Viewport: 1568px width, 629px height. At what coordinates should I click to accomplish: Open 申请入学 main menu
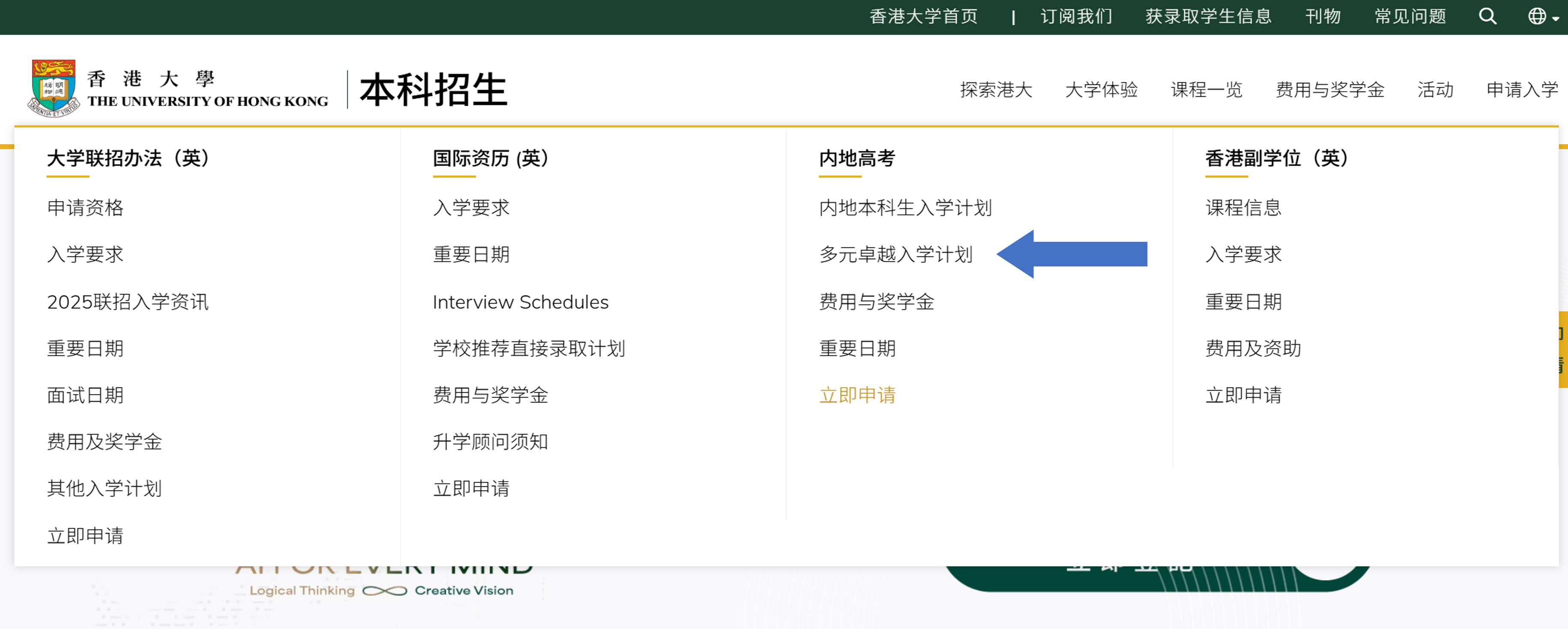tap(1521, 90)
